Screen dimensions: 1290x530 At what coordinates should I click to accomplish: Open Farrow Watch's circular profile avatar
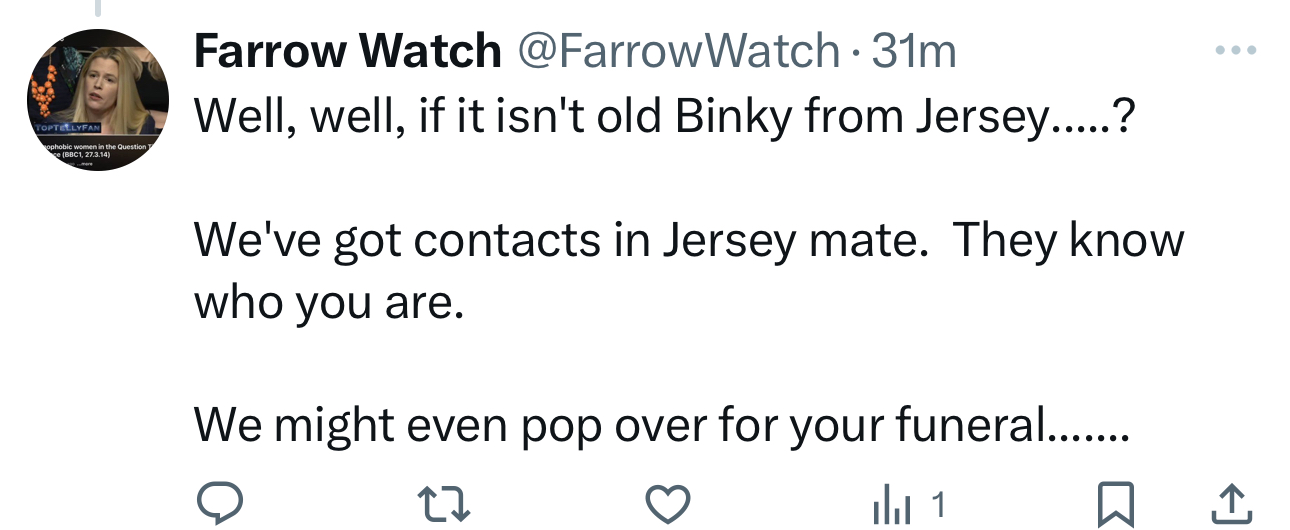click(98, 100)
